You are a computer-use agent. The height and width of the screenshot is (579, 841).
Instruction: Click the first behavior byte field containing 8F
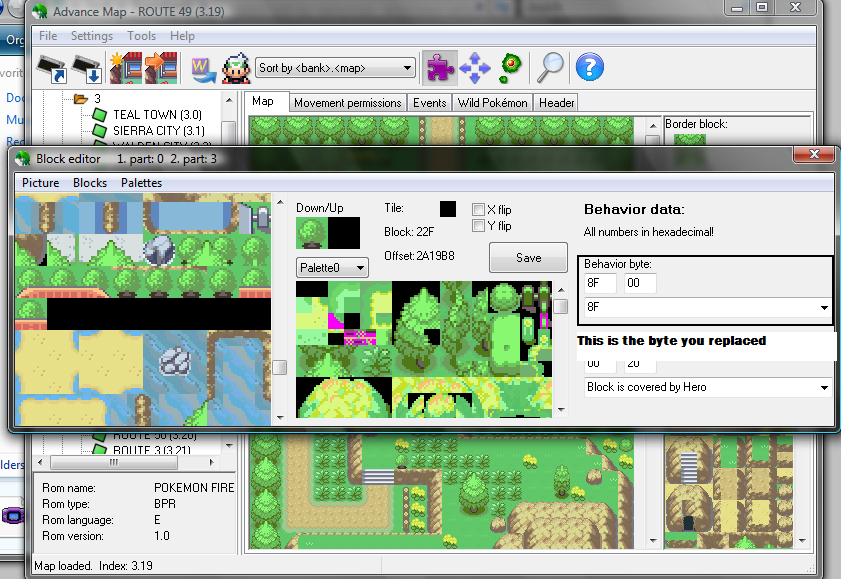click(600, 283)
